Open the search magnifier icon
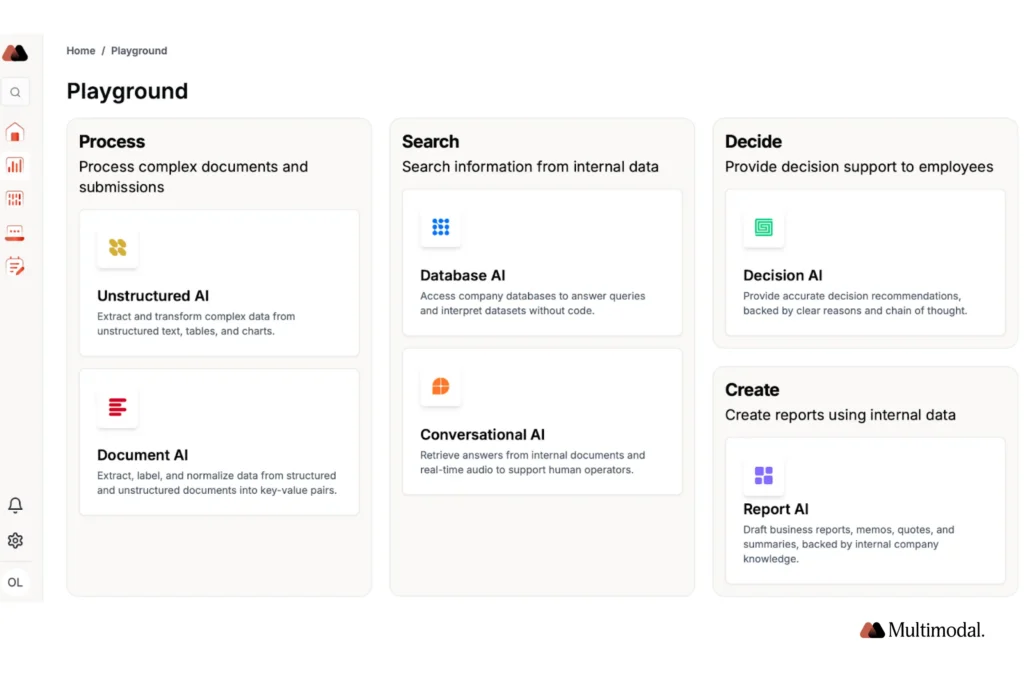The width and height of the screenshot is (1024, 682). [15, 91]
